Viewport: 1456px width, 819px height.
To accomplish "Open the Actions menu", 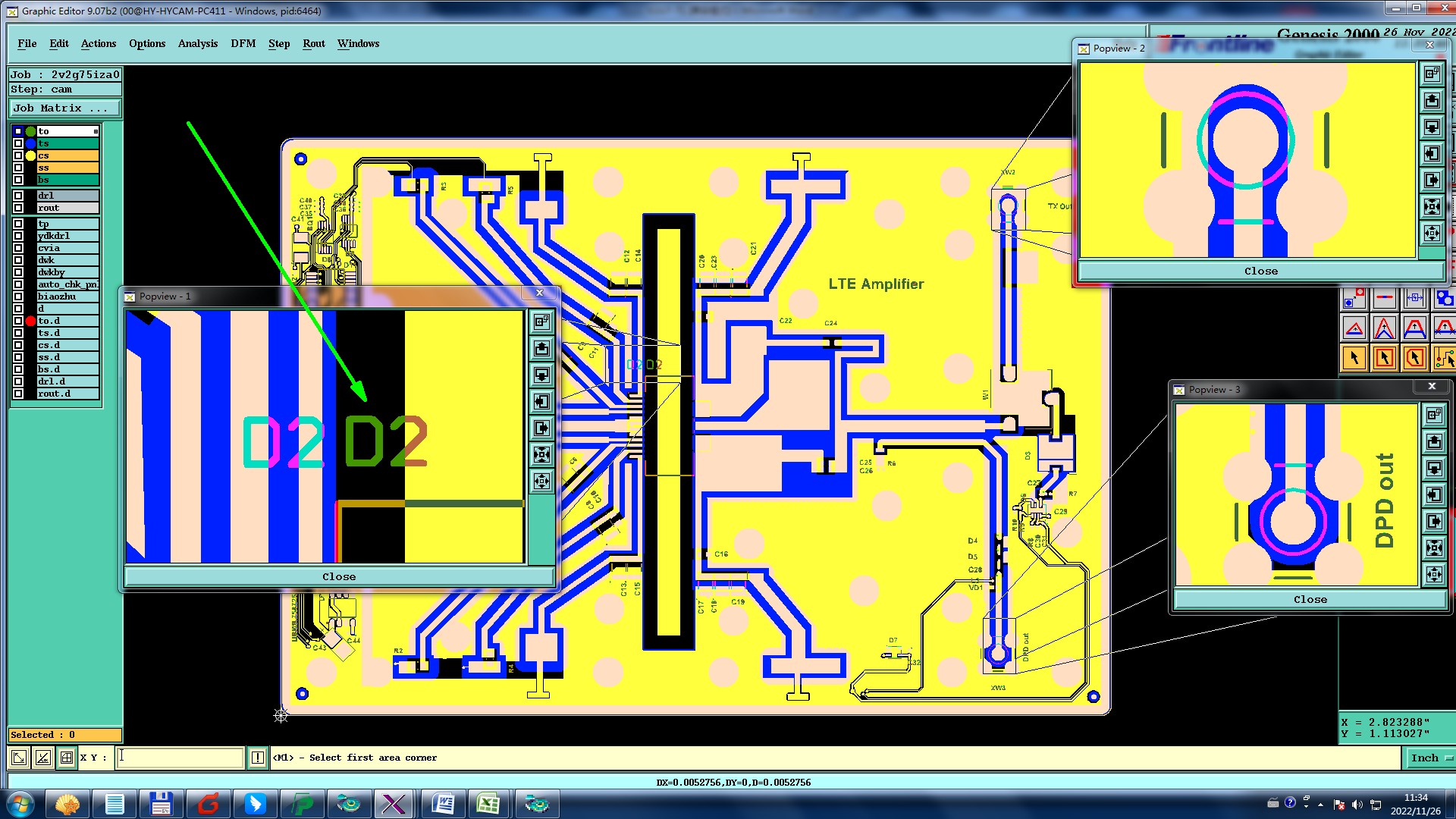I will 99,43.
